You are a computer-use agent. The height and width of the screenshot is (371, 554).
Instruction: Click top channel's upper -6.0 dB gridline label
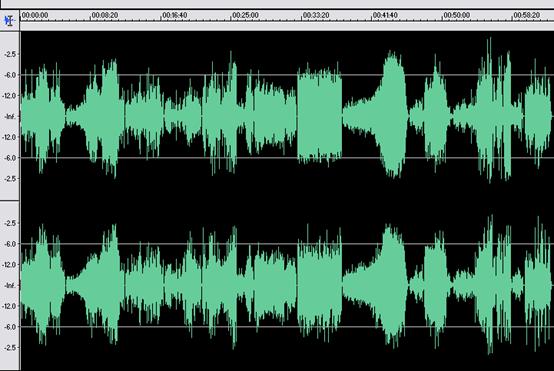click(x=10, y=75)
